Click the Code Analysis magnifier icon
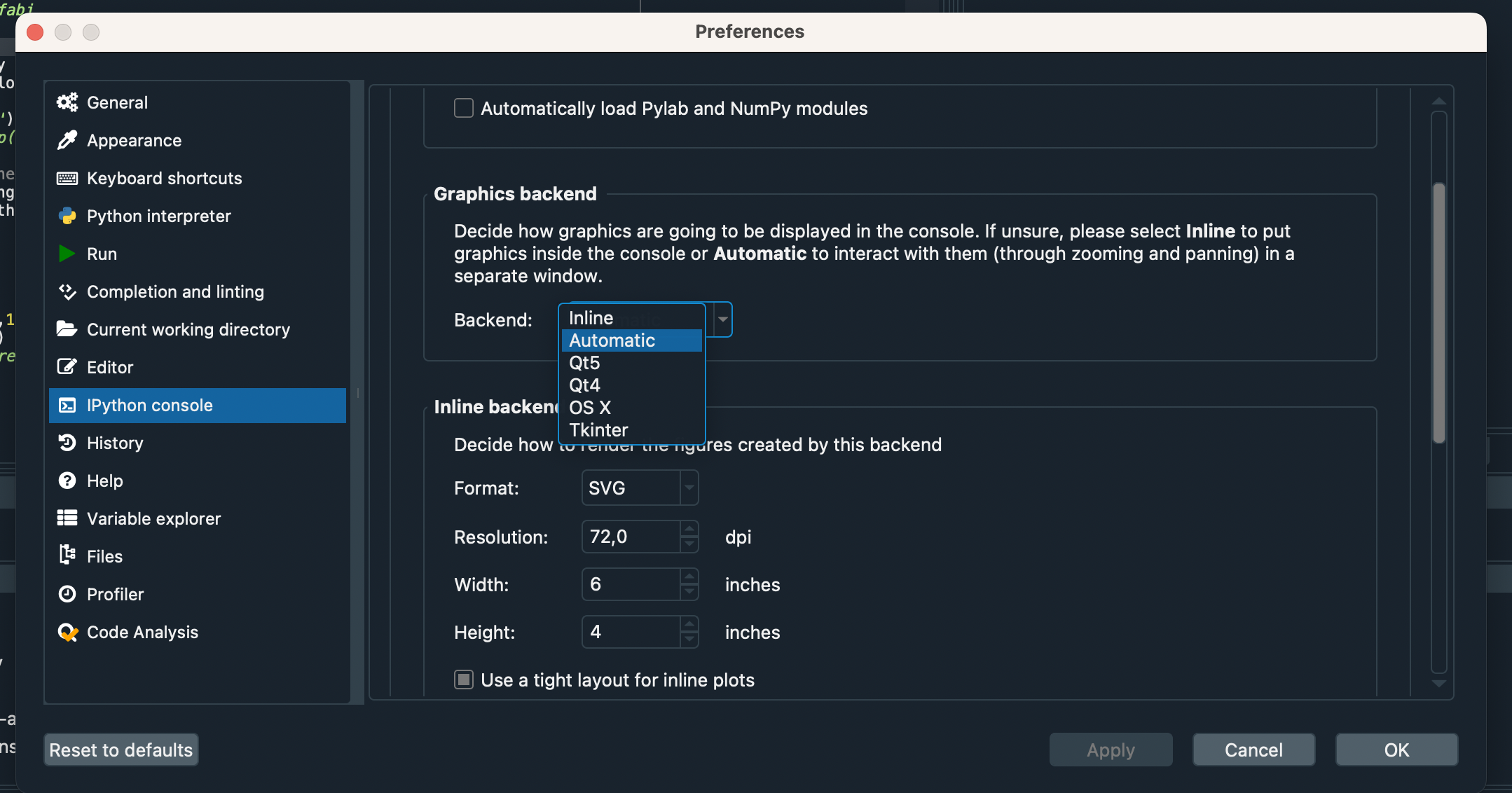 tap(67, 632)
